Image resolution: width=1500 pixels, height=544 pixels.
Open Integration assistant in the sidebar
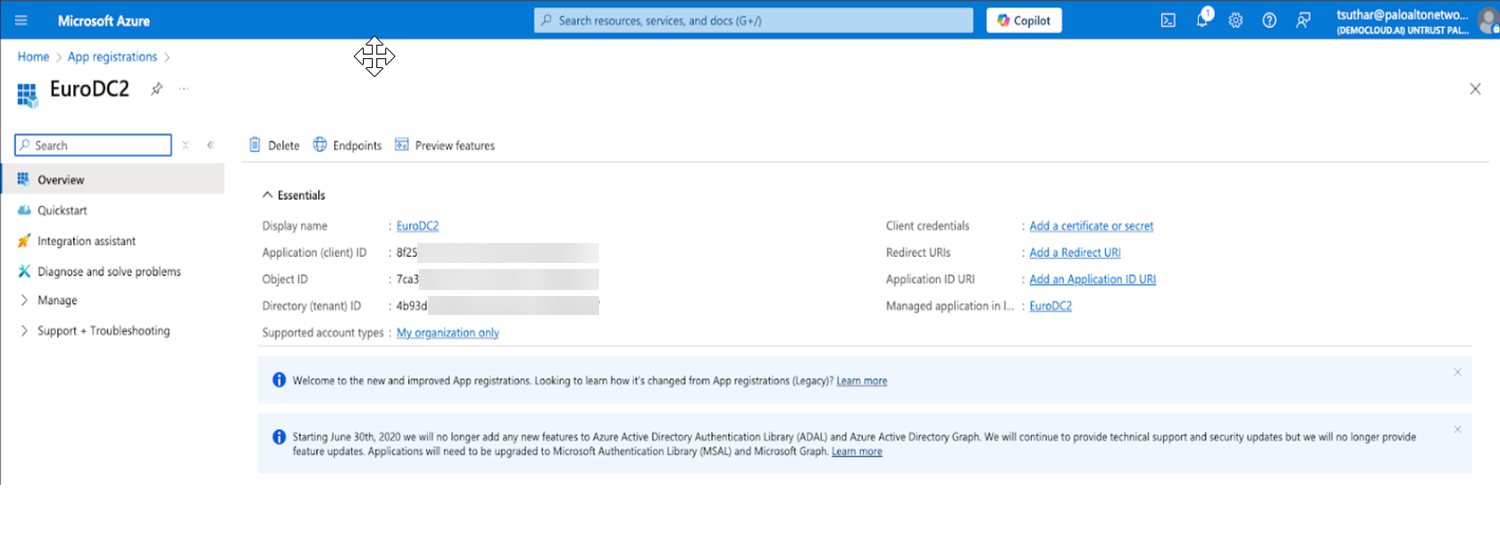pos(86,241)
